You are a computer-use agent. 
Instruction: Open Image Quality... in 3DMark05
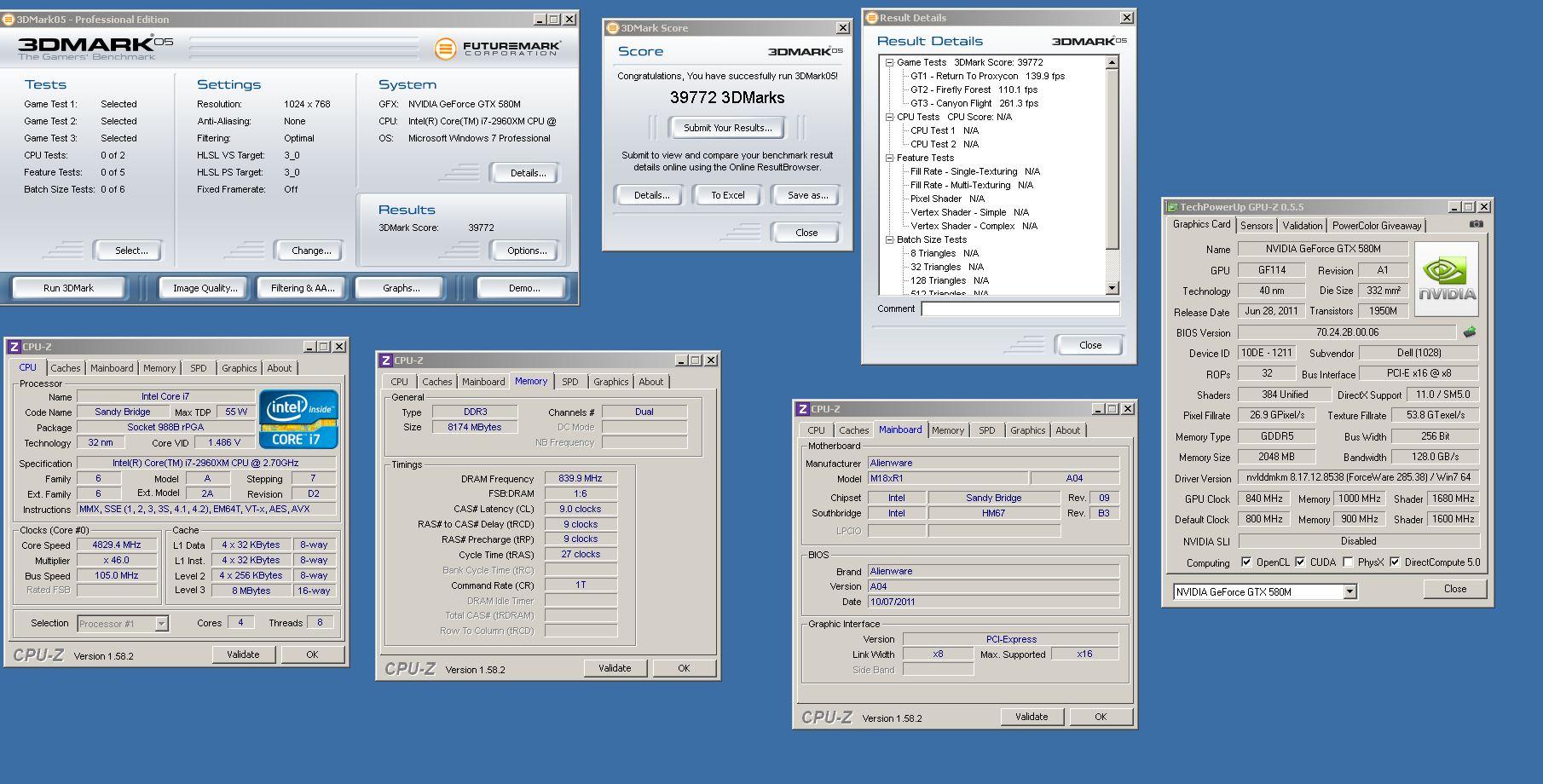pos(205,288)
